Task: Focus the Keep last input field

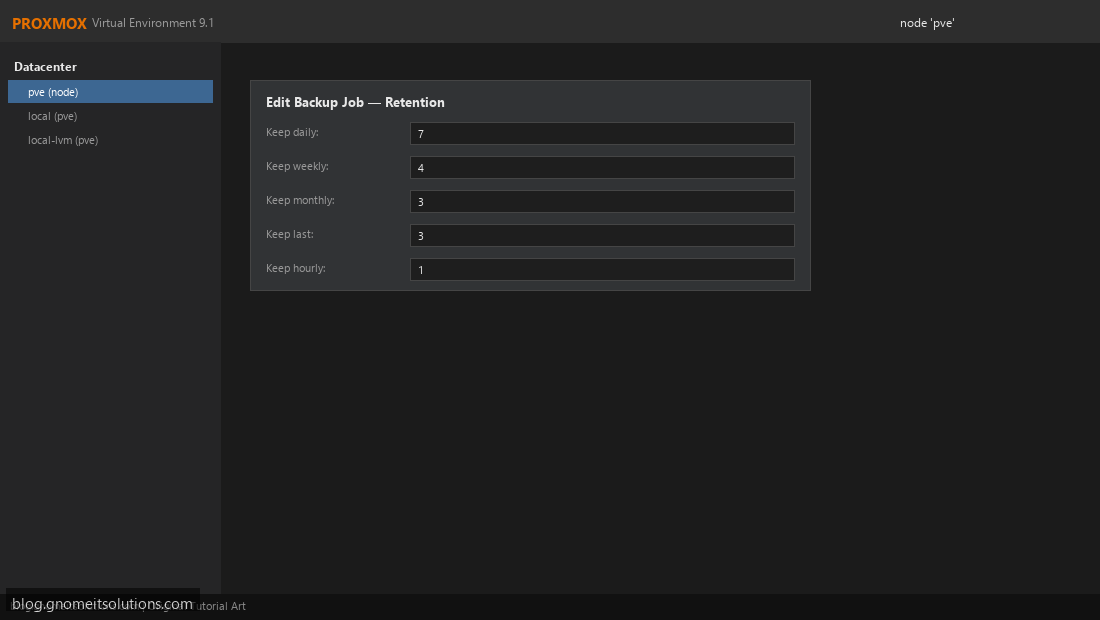Action: coord(602,236)
